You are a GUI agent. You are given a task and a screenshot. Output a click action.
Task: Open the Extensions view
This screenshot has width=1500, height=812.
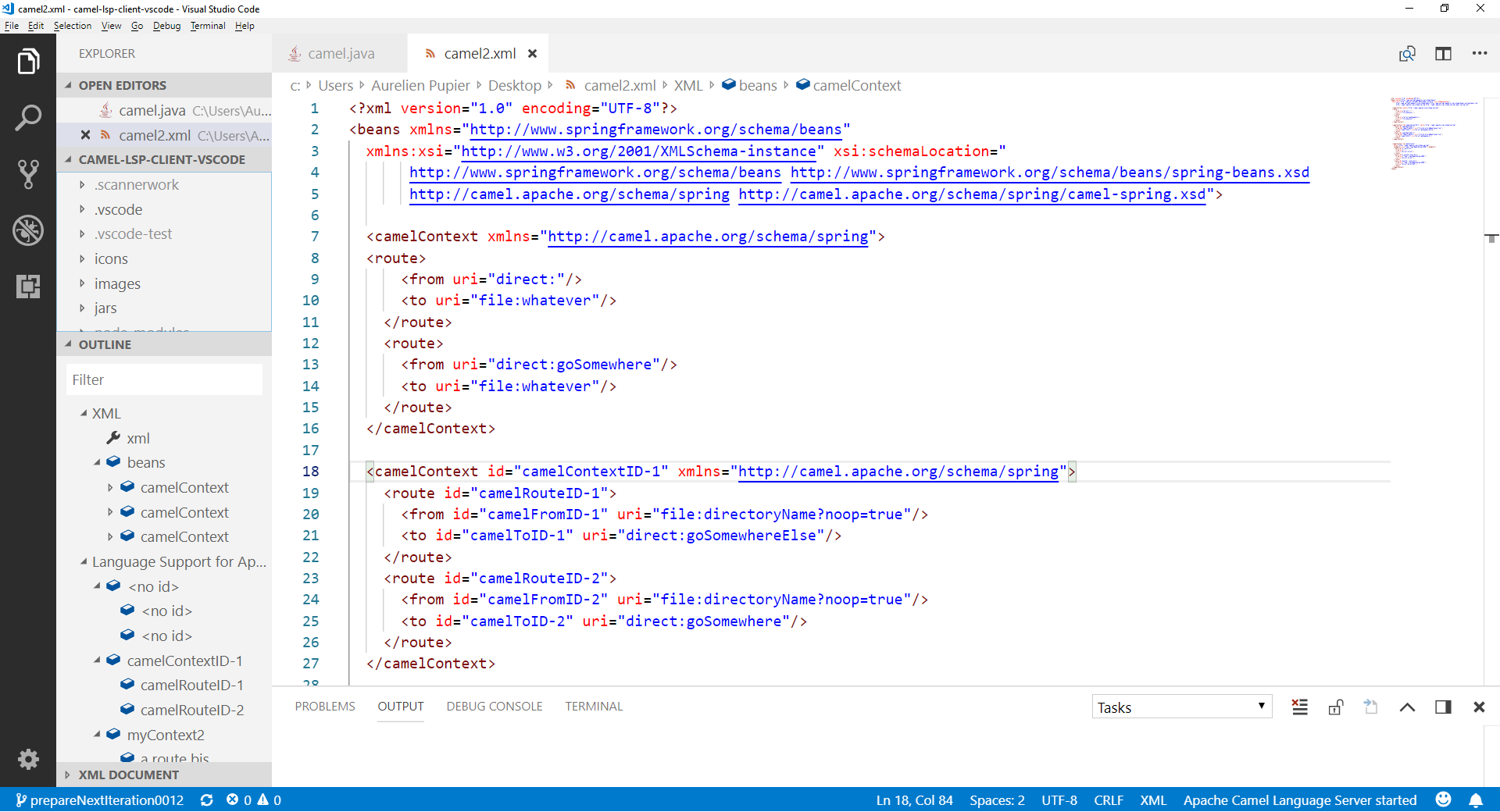coord(28,287)
